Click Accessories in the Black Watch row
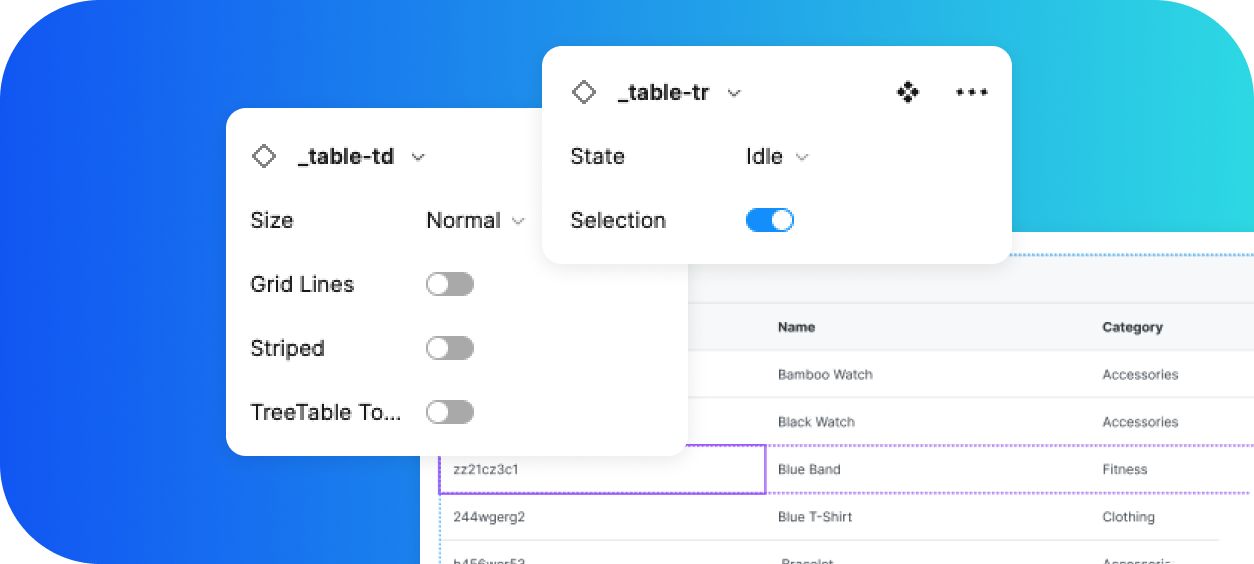Image resolution: width=1254 pixels, height=564 pixels. point(1140,422)
